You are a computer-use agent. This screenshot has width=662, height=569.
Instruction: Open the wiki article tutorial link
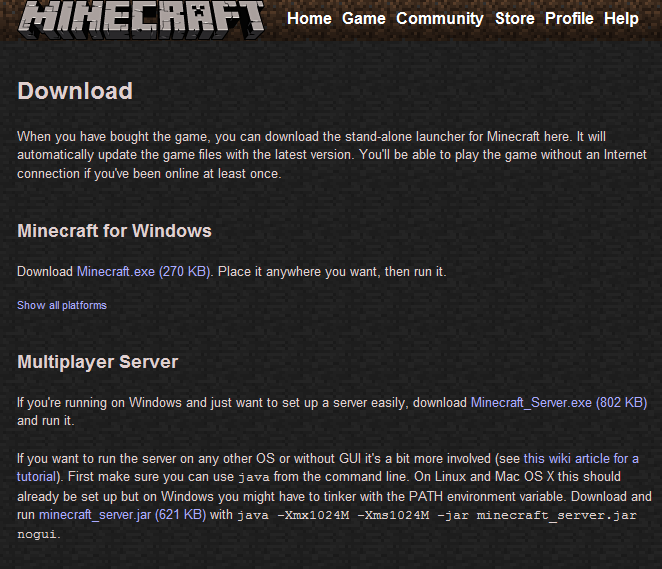581,459
